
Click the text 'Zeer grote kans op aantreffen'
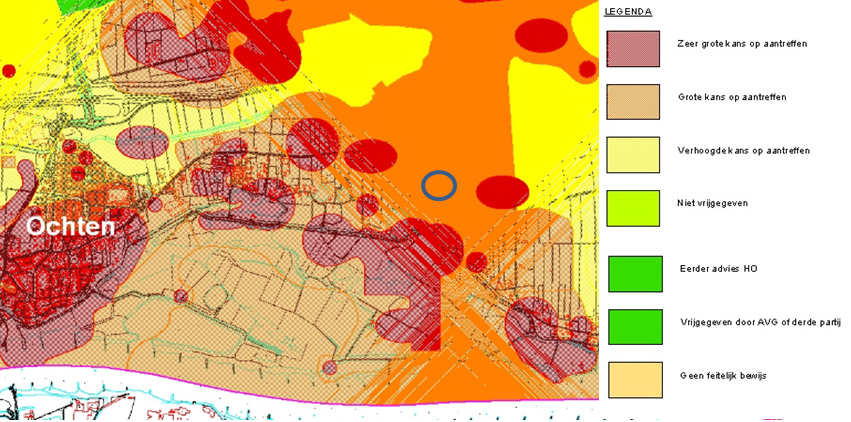coord(742,43)
